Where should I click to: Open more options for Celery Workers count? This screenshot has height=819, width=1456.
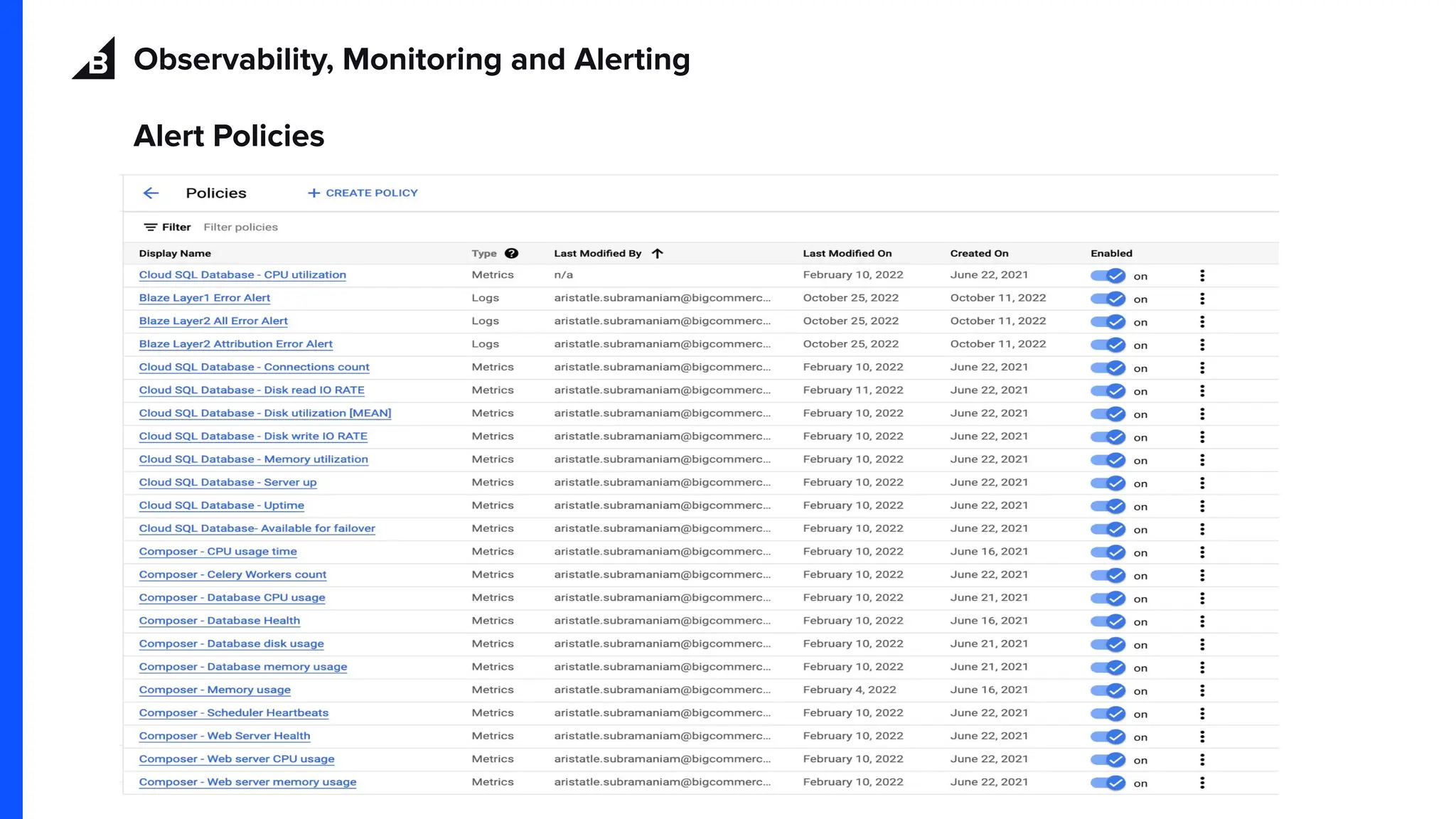[1202, 575]
